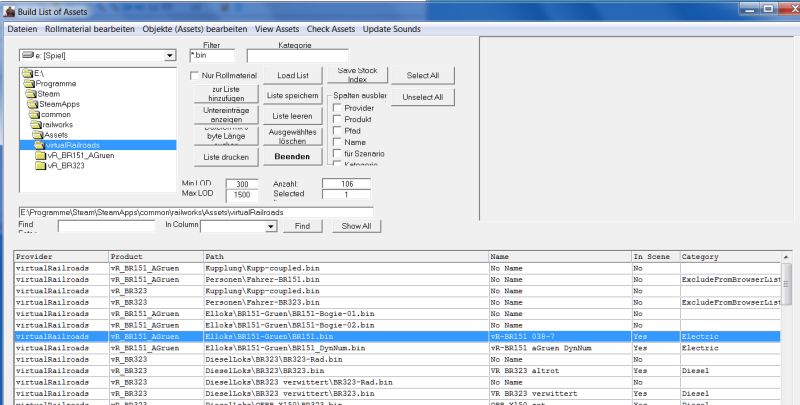800x405 pixels.
Task: Select the SteamApps folder
Action: click(x=58, y=103)
